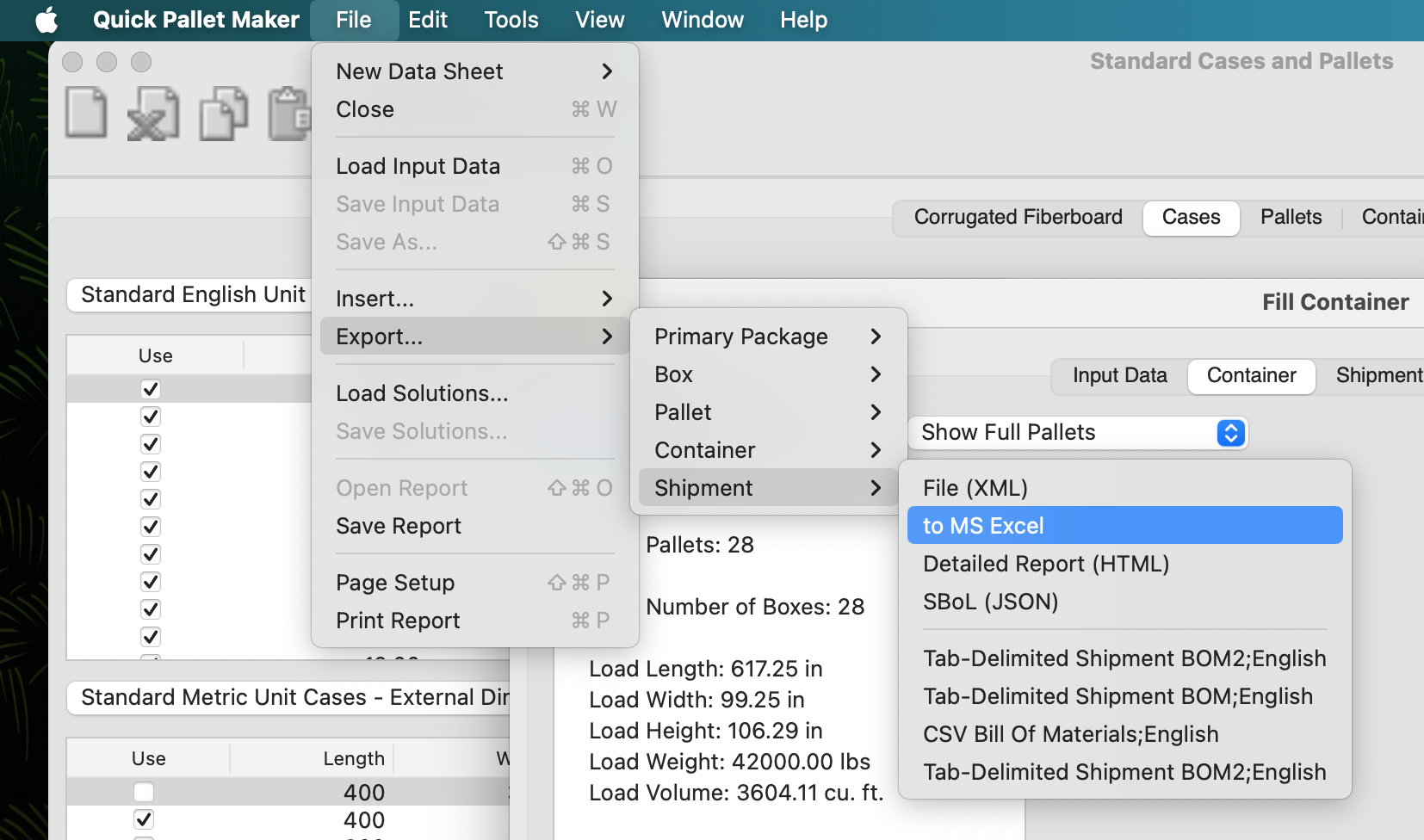
Task: Click the 'Pallets: 28' text
Action: point(700,545)
